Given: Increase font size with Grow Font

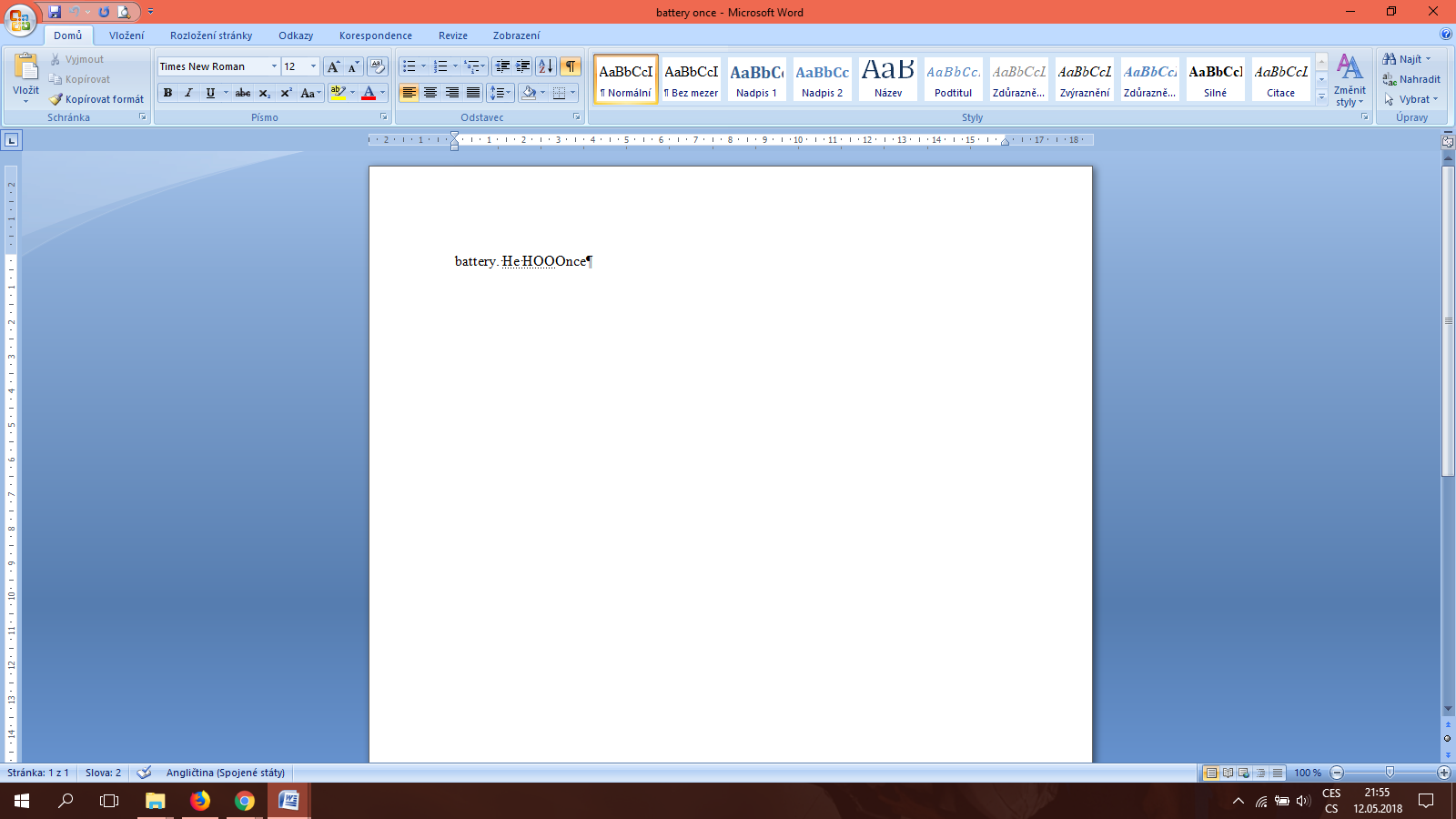Looking at the screenshot, I should [x=333, y=66].
